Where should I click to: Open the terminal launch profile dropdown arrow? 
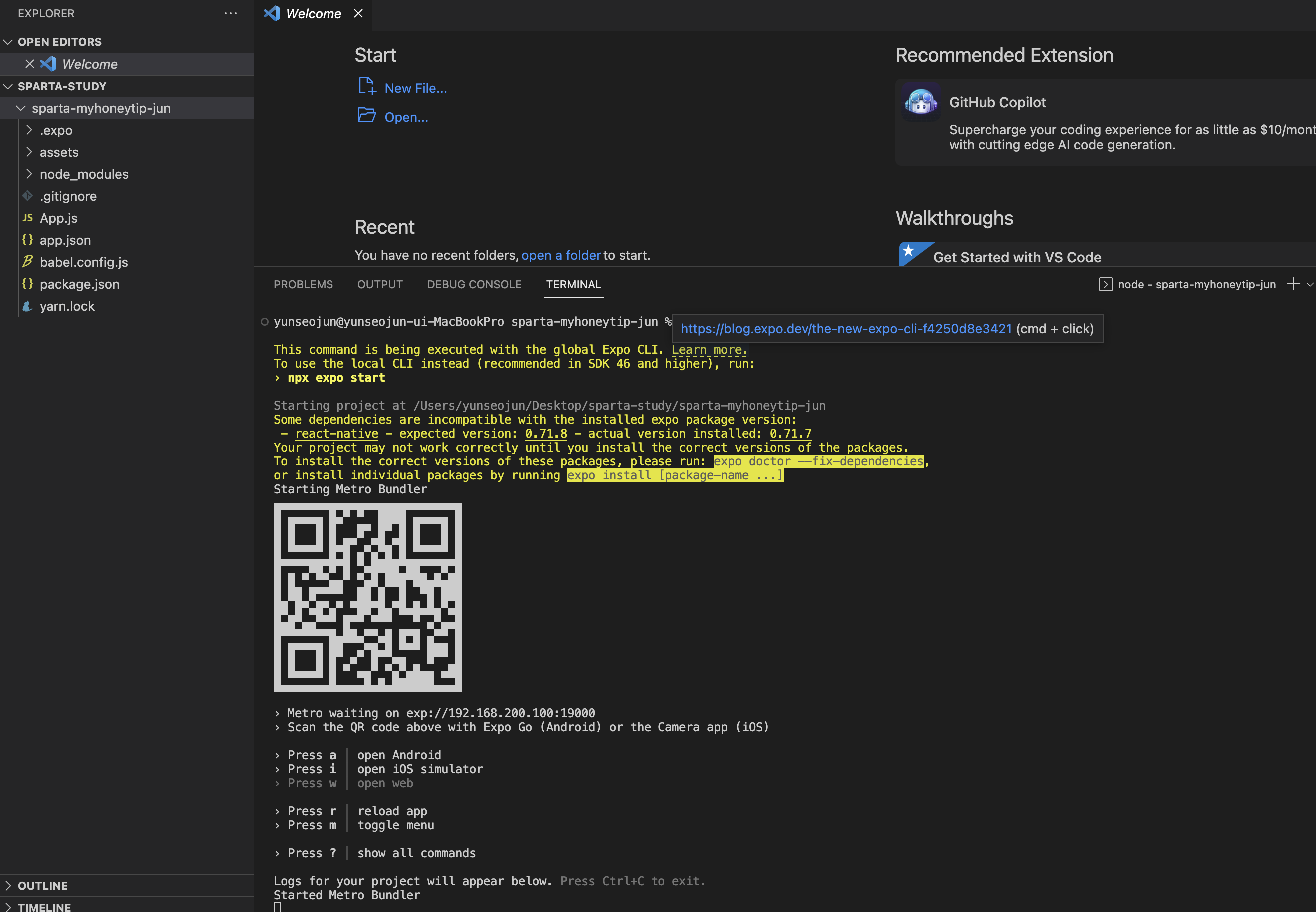[1310, 284]
